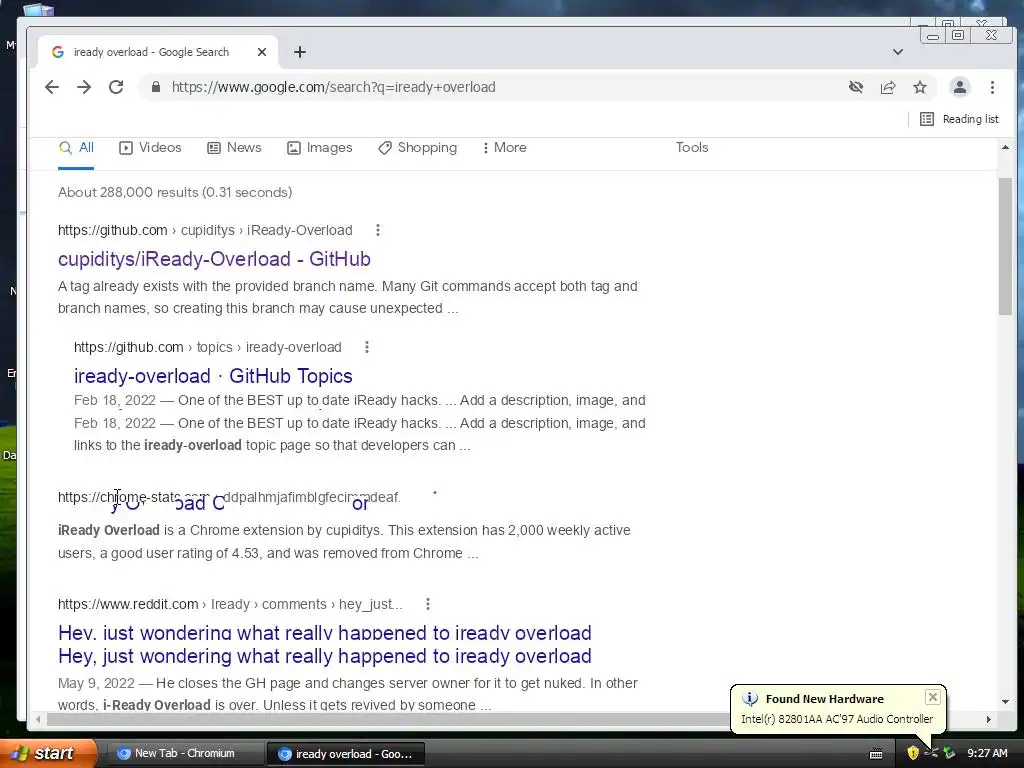
Task: View site information via the lock icon
Action: coord(155,87)
